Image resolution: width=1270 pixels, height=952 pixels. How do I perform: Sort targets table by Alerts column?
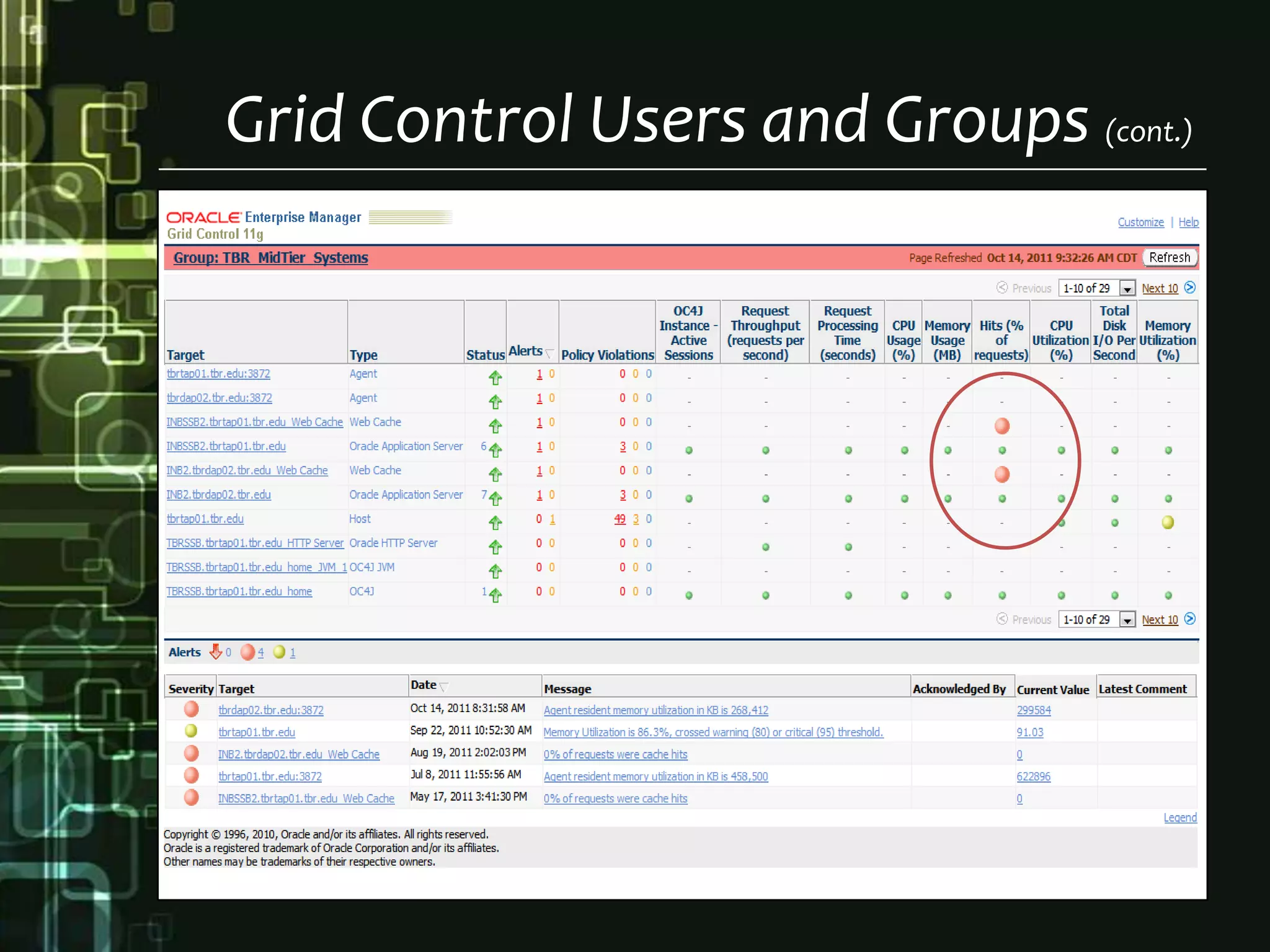tap(531, 351)
